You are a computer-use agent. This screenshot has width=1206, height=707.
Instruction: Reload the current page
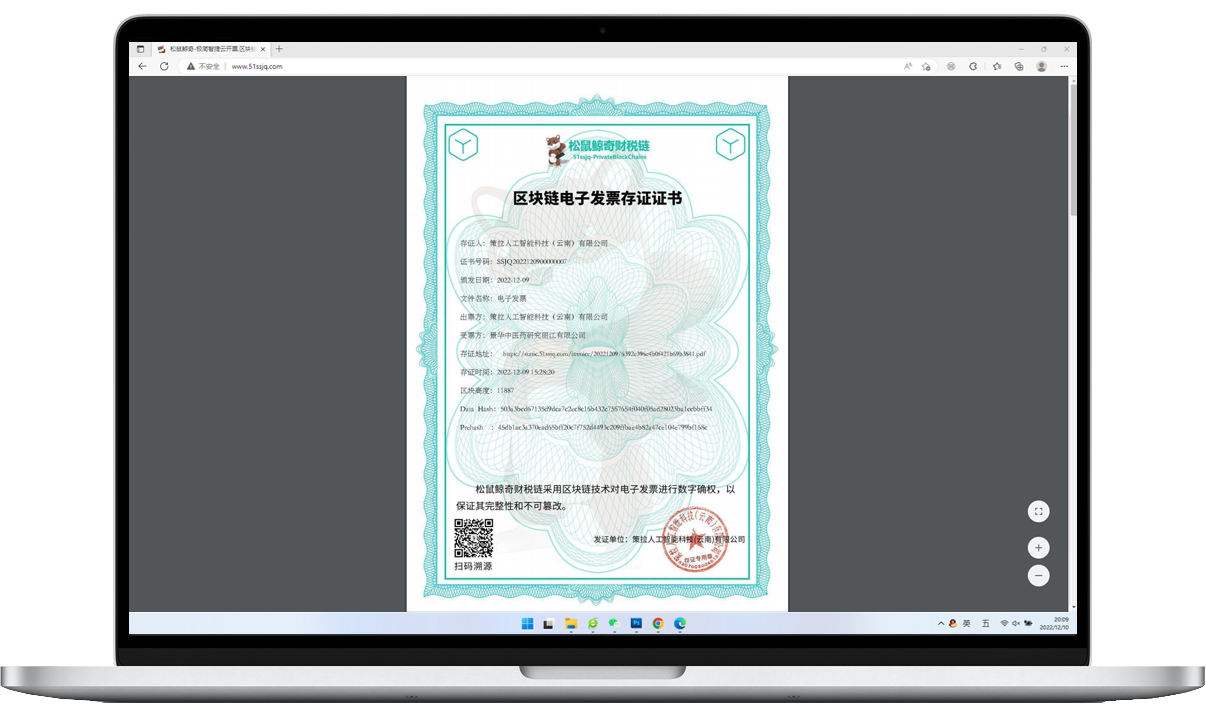(x=164, y=66)
